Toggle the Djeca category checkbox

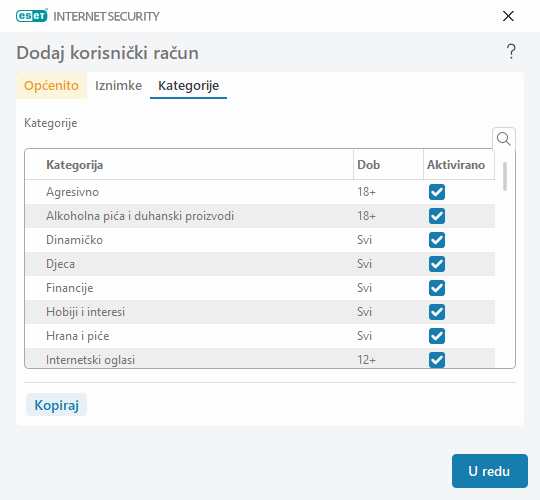pos(437,264)
